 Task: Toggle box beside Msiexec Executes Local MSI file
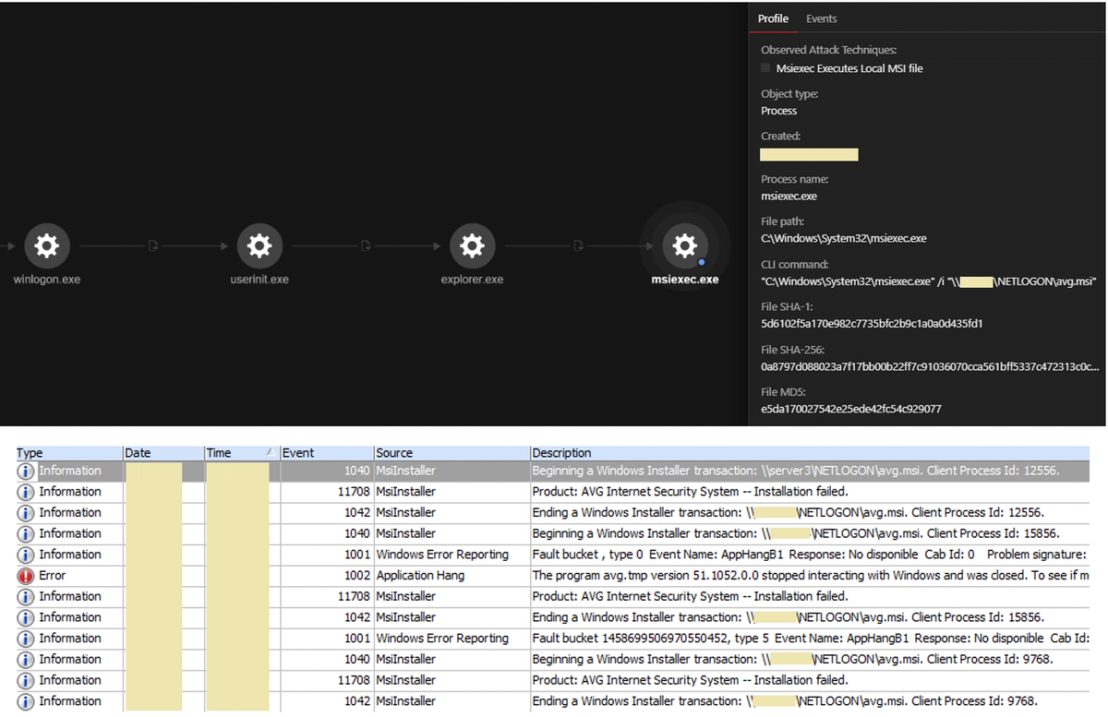(x=765, y=68)
